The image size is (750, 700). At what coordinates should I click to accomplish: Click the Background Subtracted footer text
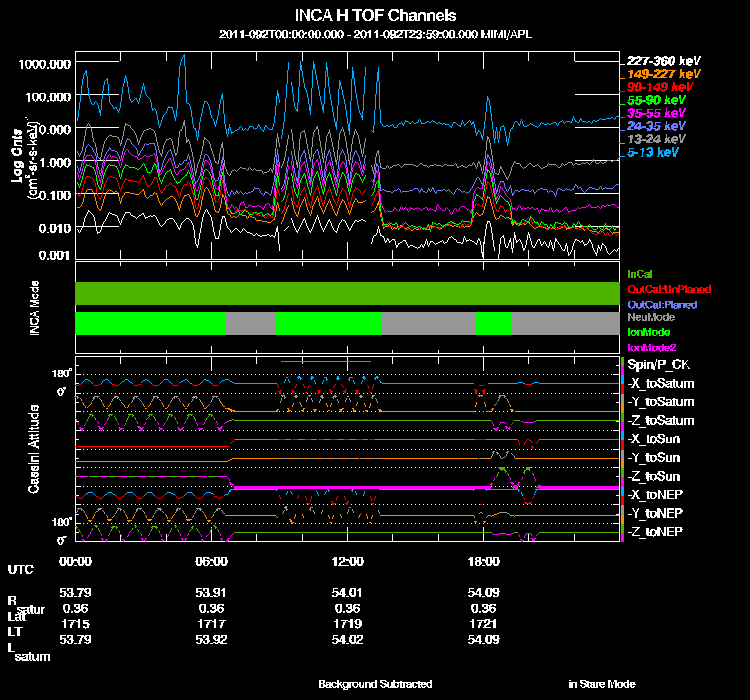click(x=375, y=684)
